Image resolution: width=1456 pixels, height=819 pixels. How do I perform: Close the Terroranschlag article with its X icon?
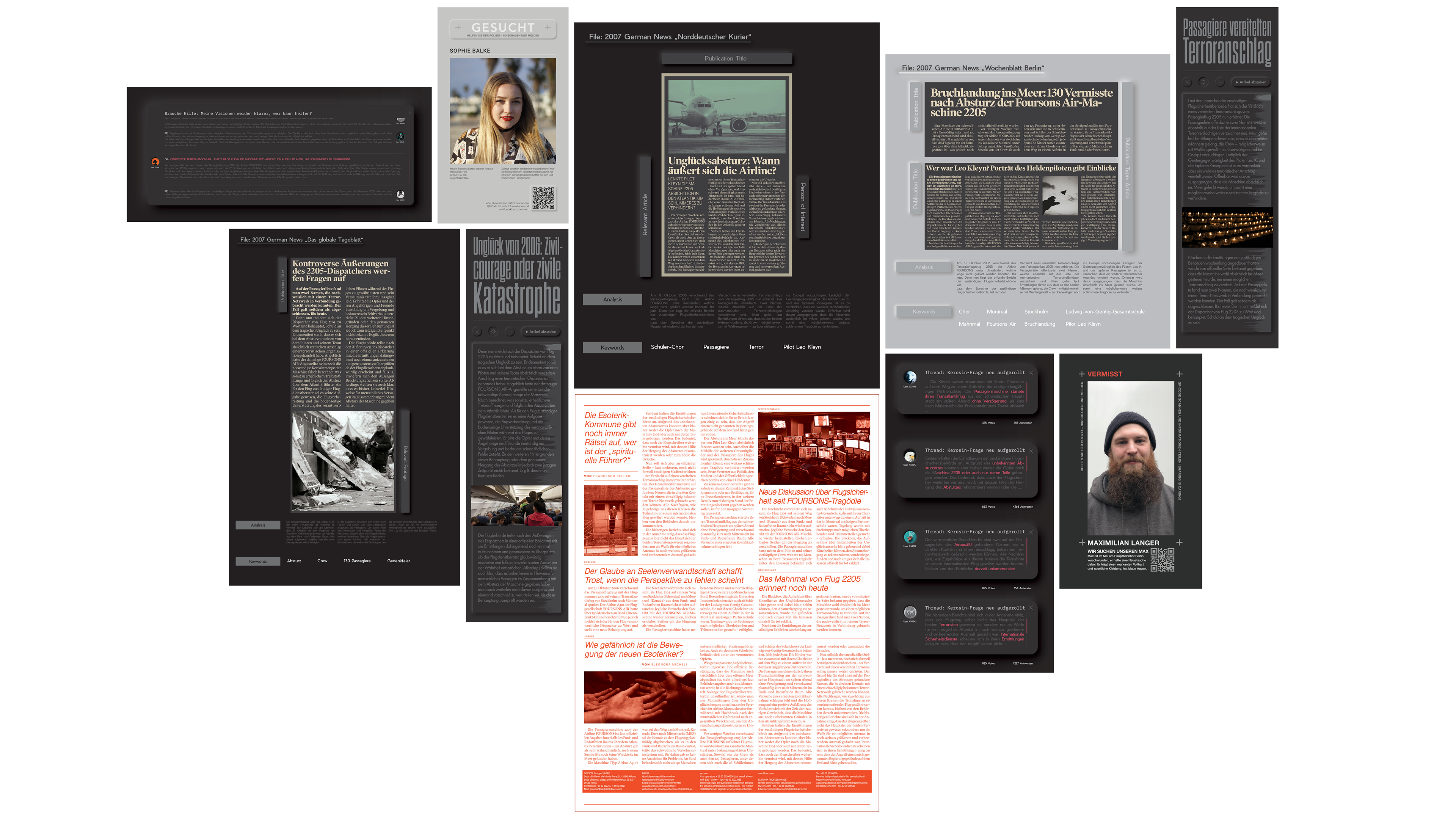(x=1188, y=82)
